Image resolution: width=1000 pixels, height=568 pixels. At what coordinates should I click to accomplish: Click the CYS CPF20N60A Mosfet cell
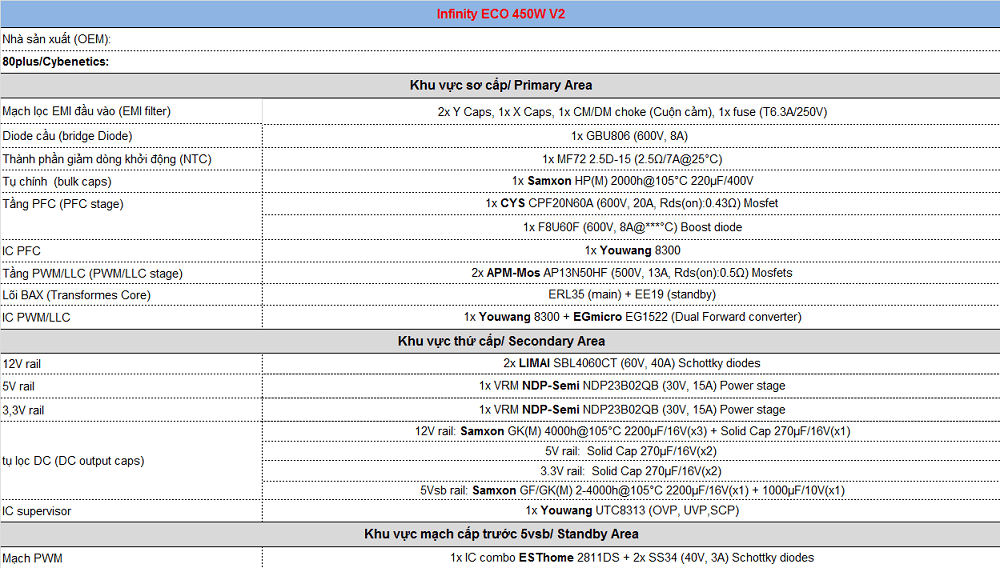631,203
